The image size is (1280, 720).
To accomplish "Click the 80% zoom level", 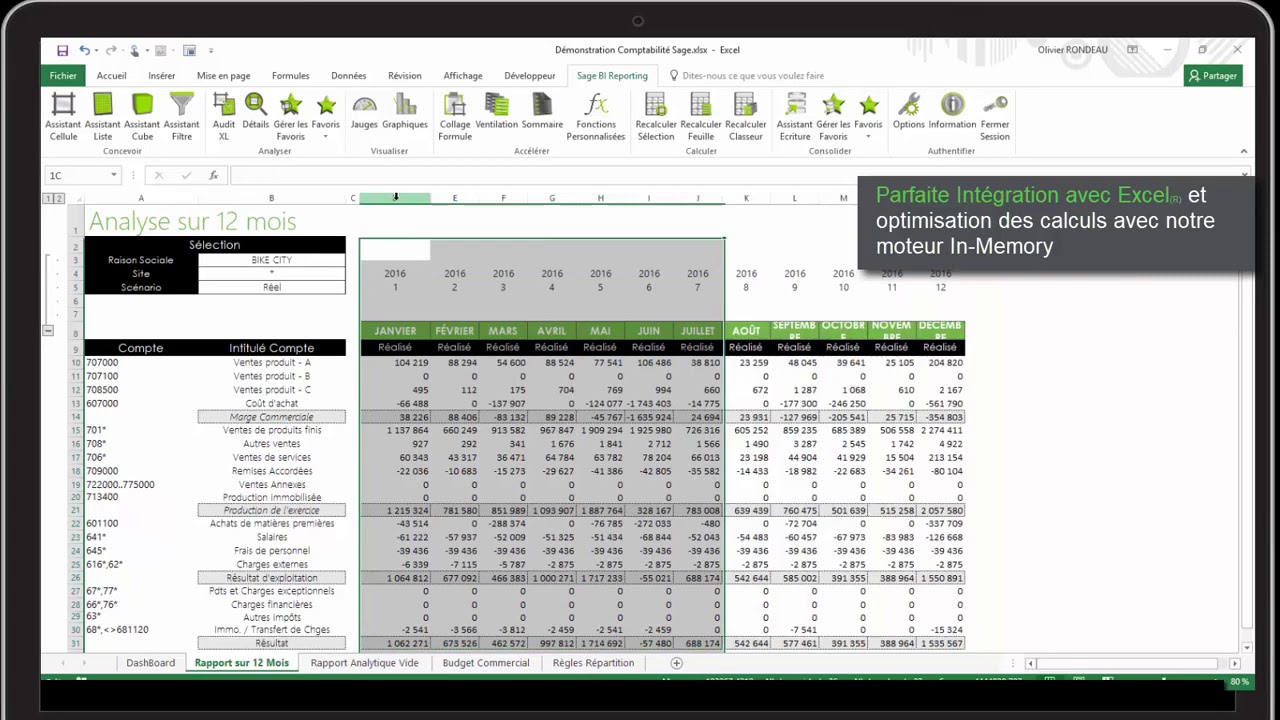I will (1239, 682).
